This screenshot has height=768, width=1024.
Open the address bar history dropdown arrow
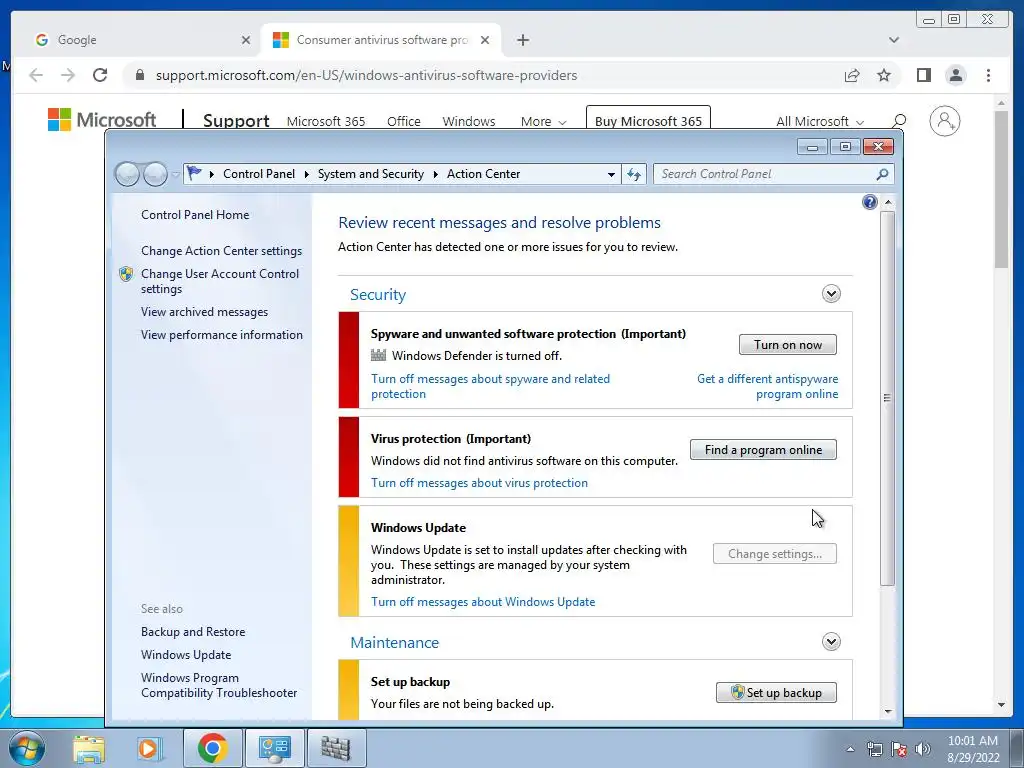611,174
